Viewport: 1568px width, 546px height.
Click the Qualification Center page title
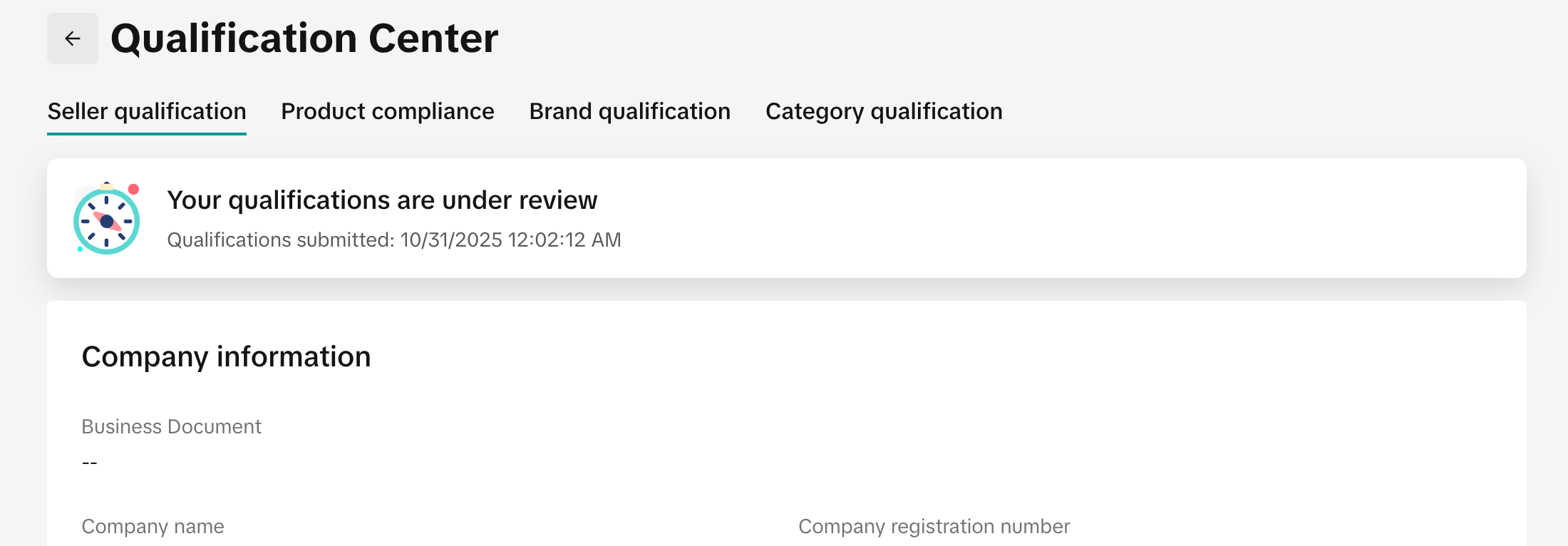click(x=304, y=38)
